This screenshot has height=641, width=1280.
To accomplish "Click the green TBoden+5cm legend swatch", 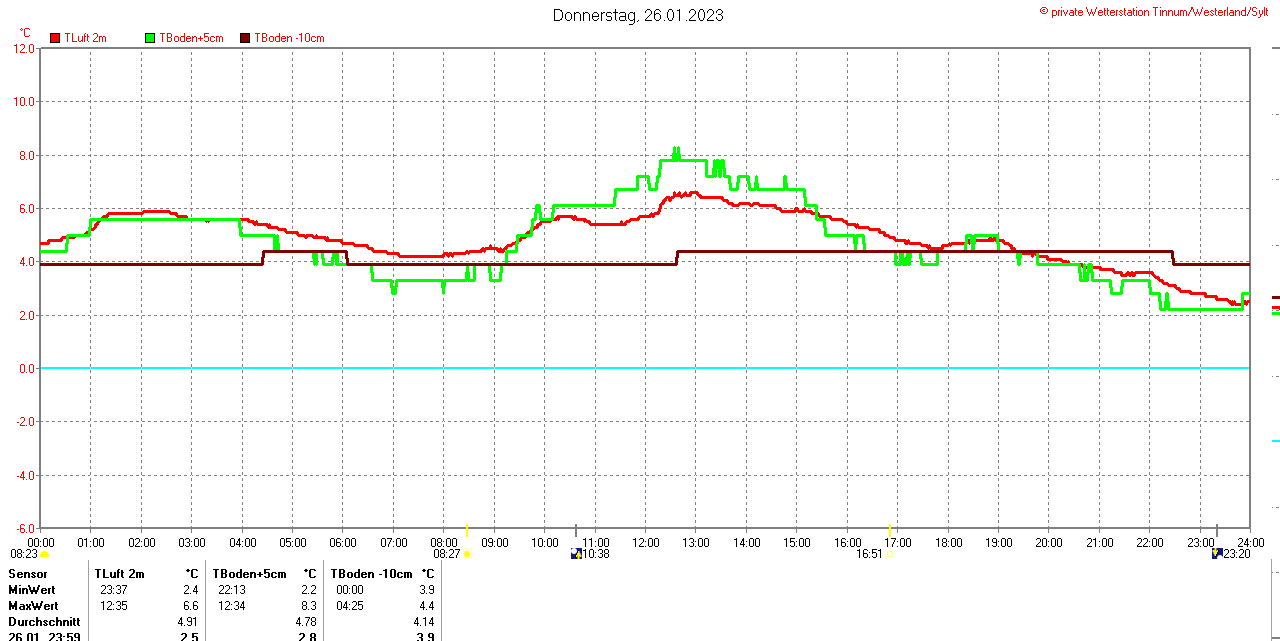I will [x=151, y=38].
